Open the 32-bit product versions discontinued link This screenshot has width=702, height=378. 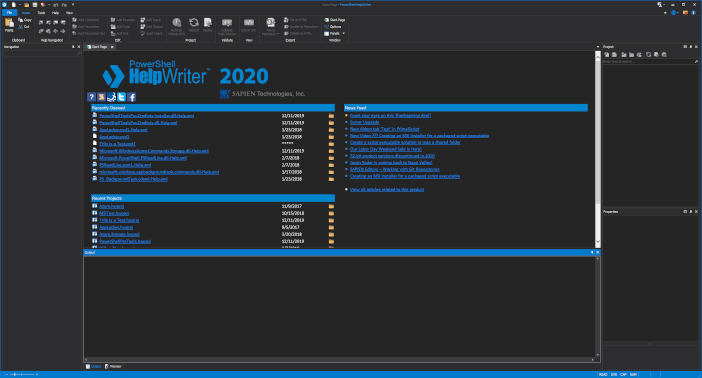[x=392, y=156]
